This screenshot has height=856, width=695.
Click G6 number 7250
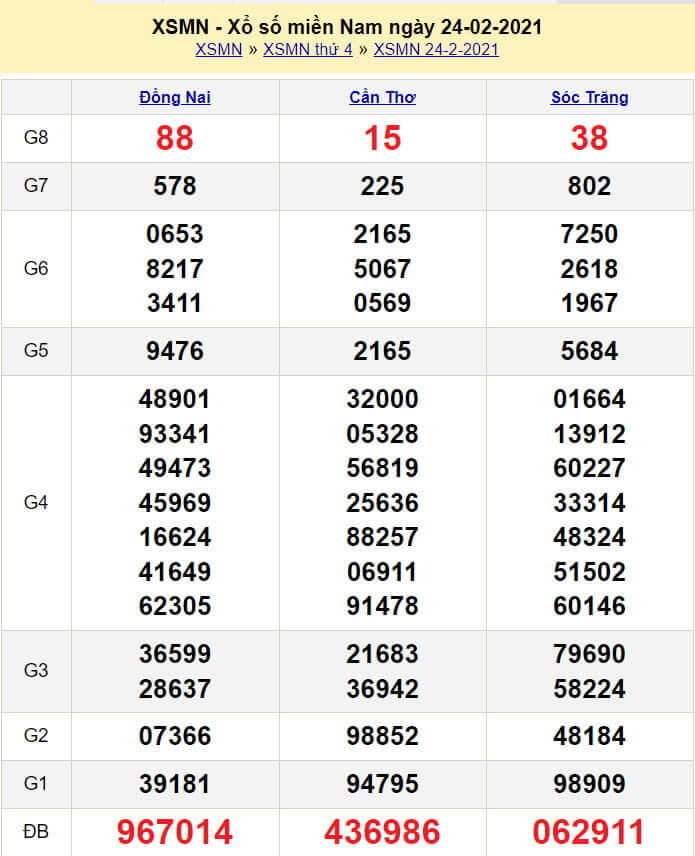(590, 234)
